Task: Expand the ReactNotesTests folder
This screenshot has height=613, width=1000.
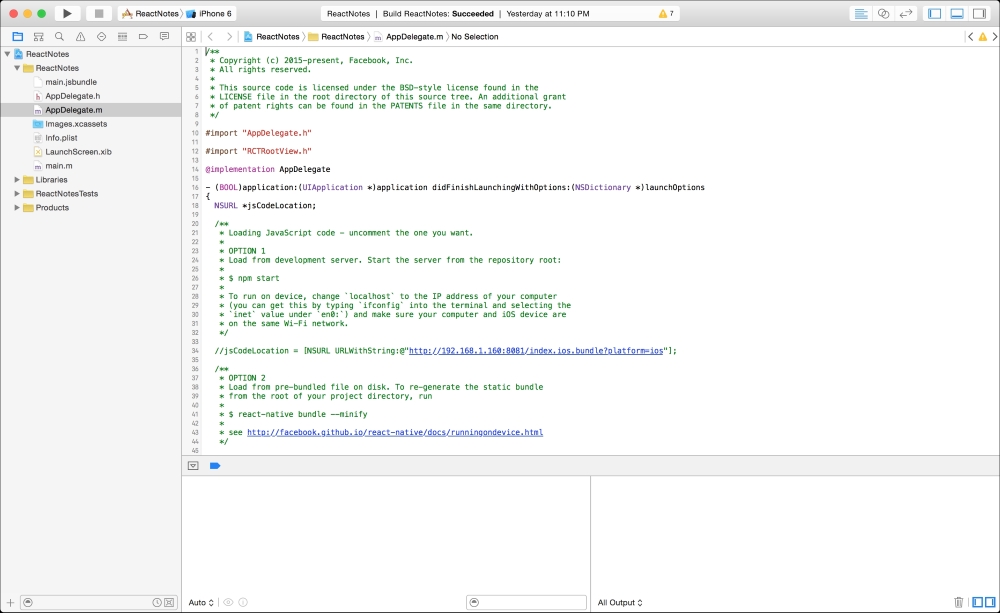Action: pyautogui.click(x=17, y=194)
